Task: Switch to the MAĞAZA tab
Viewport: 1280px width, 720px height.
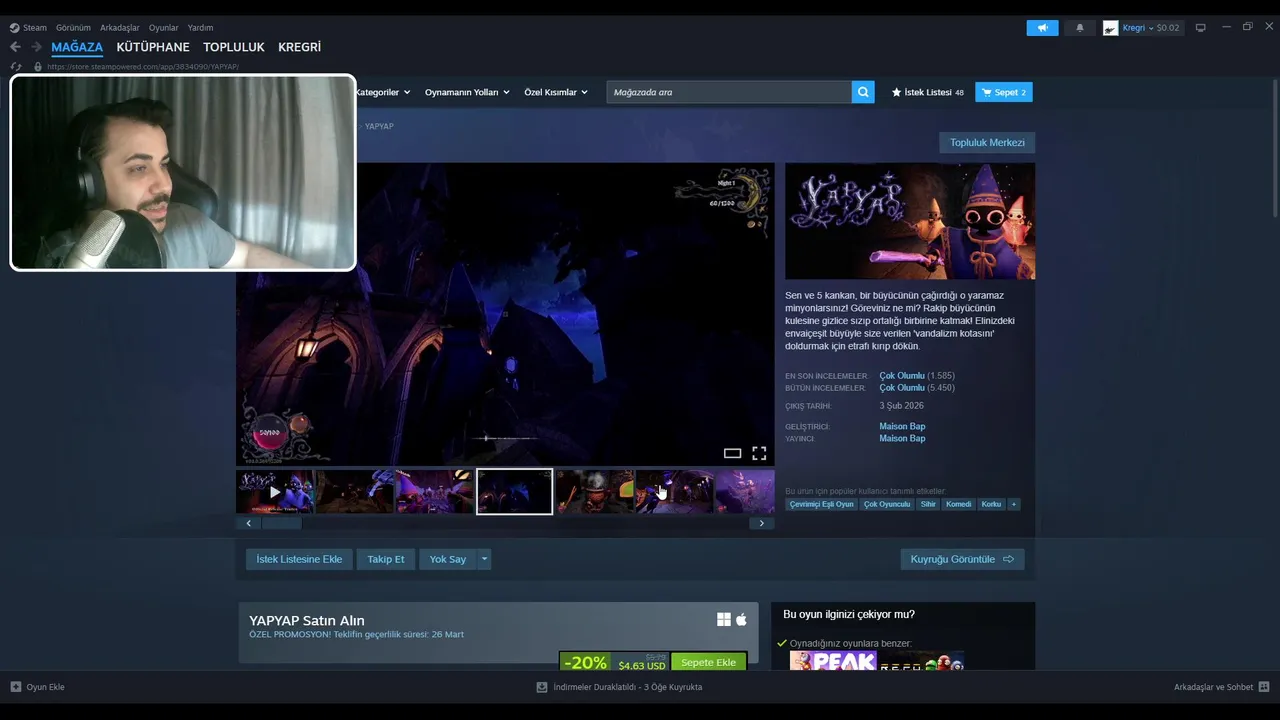Action: point(77,47)
